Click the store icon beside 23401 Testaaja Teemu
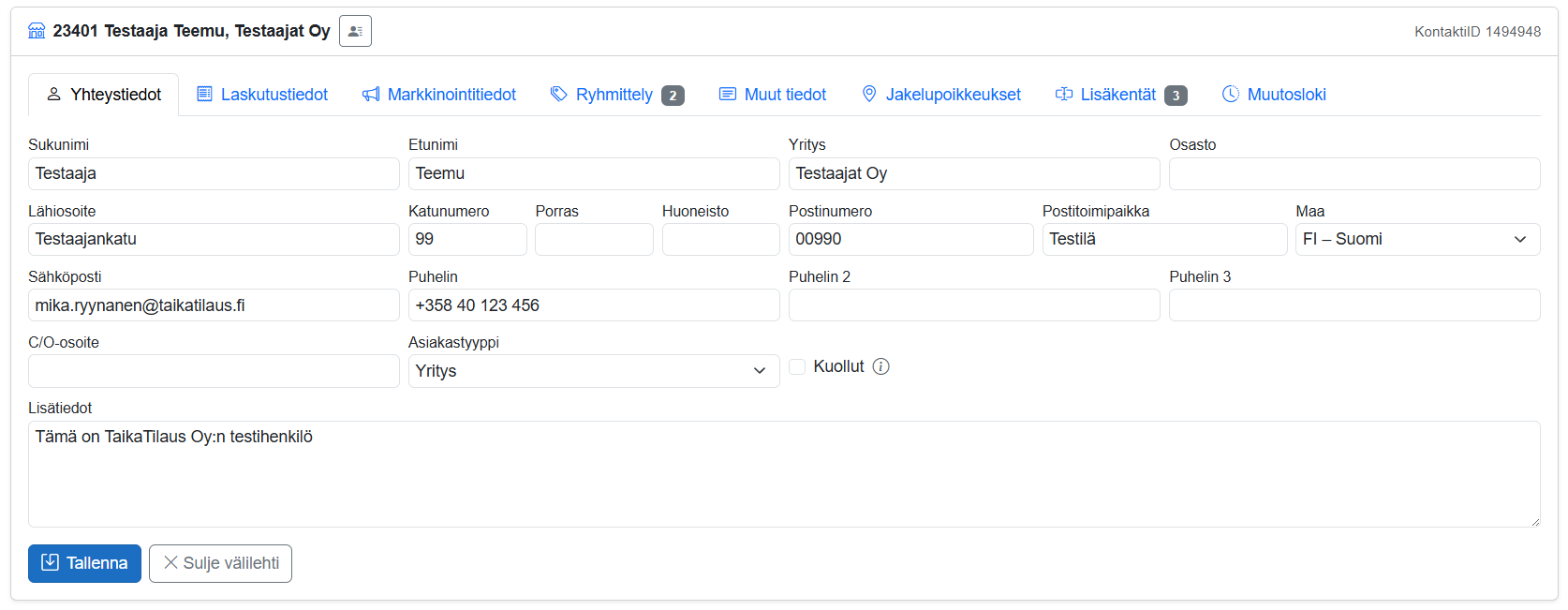This screenshot has width=1568, height=610. 37,31
